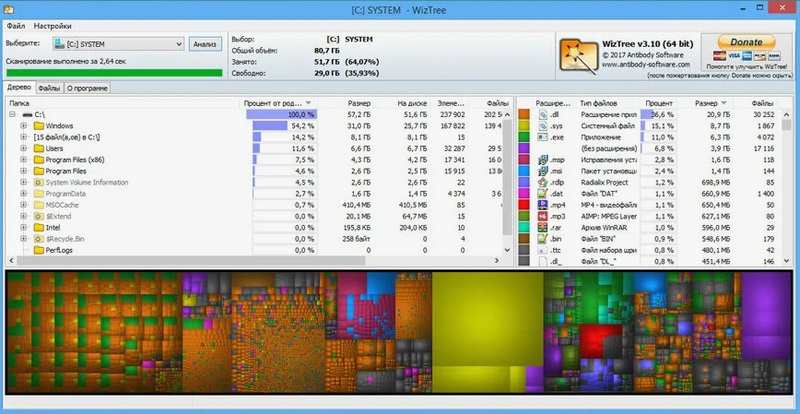Click the WizTree logo icon

pos(576,52)
